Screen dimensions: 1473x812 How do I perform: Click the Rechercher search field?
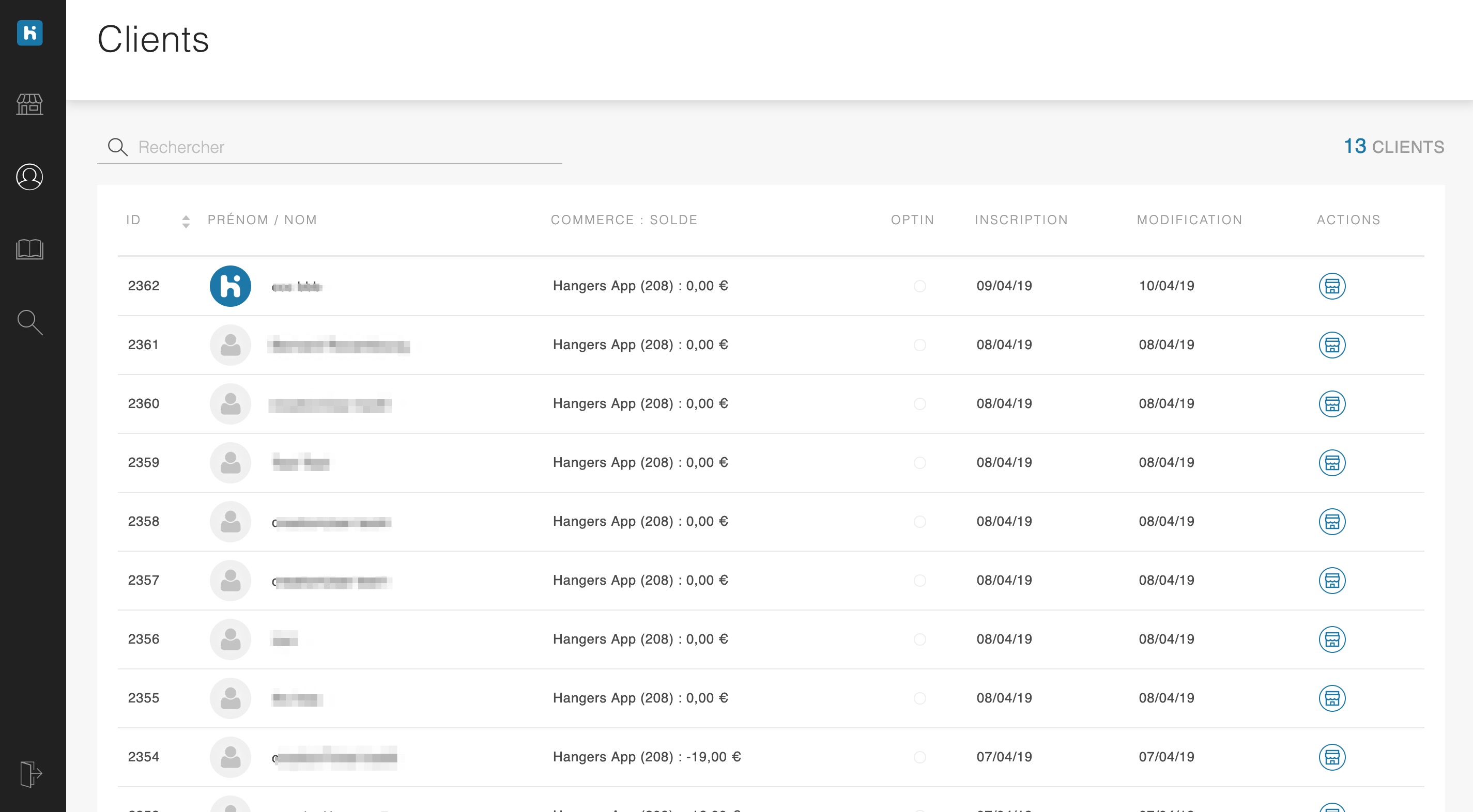tap(329, 147)
